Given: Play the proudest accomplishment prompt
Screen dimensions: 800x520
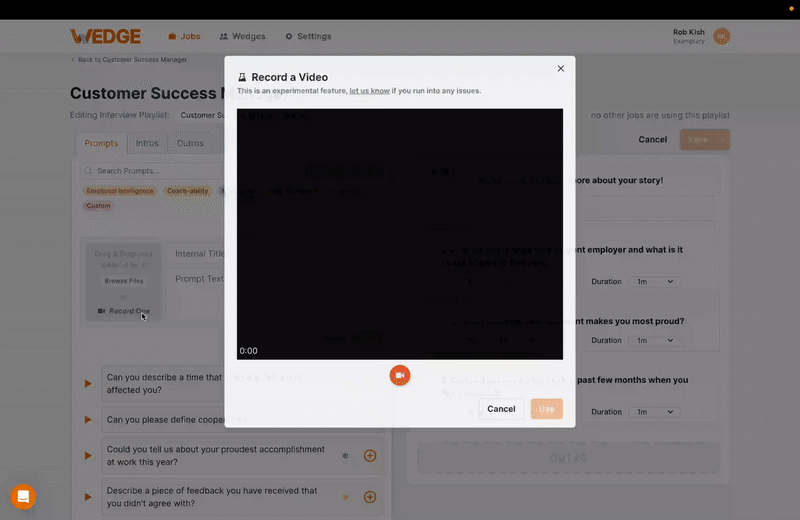Looking at the screenshot, I should pyautogui.click(x=88, y=456).
